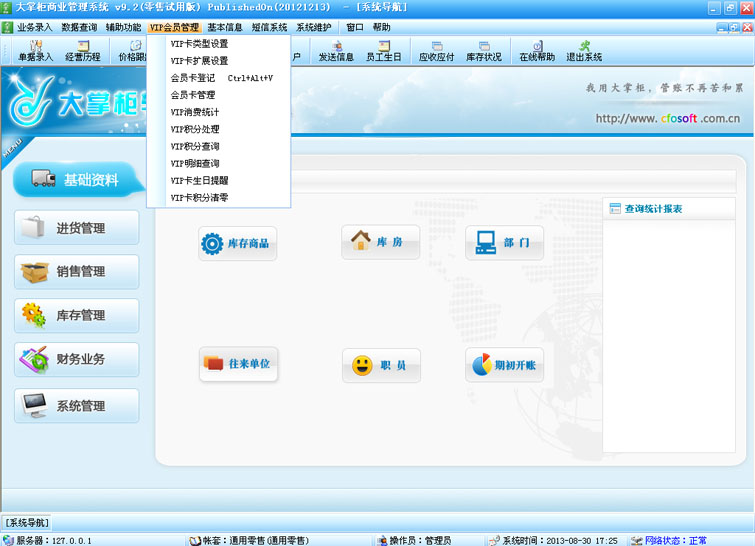Viewport: 755px width, 546px height.
Task: Click 退出系统 toolbar icon
Action: pos(584,51)
